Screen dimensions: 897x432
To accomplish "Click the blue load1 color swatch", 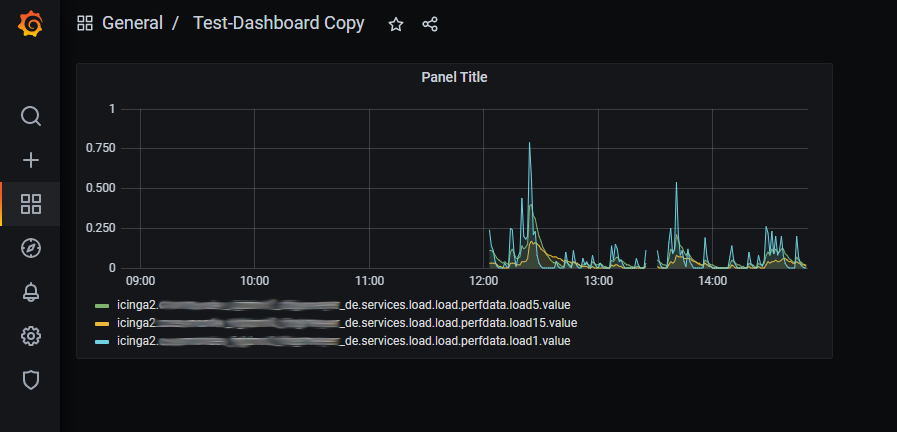I will pos(101,341).
